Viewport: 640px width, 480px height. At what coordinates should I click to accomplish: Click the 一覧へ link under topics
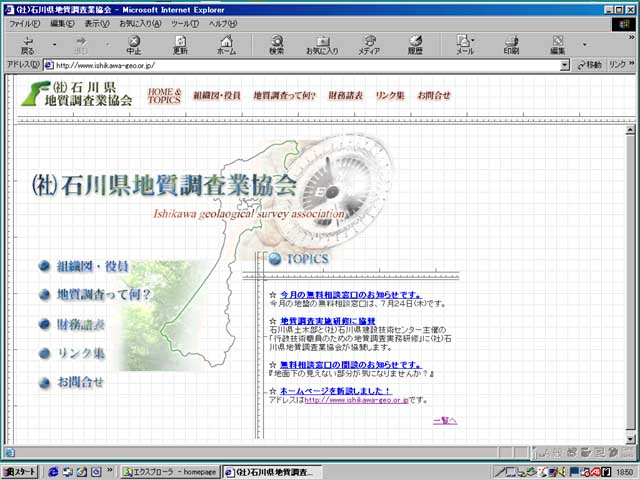(x=445, y=420)
